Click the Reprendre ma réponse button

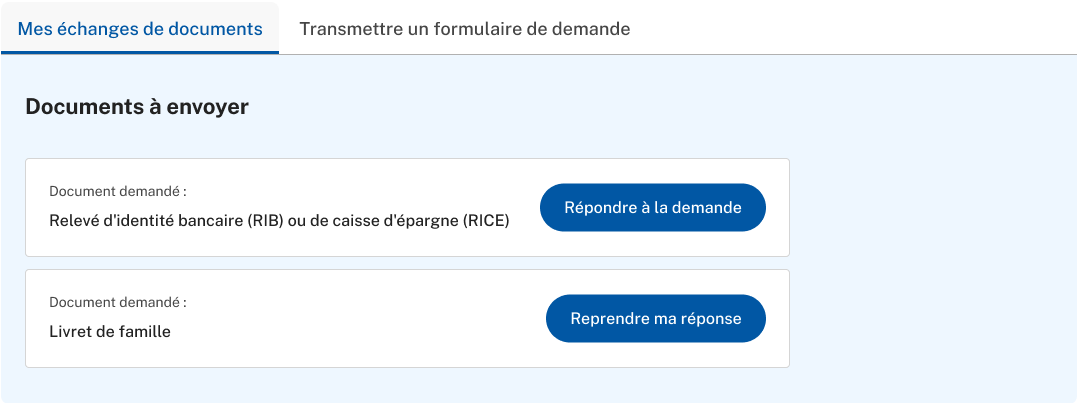(x=656, y=318)
